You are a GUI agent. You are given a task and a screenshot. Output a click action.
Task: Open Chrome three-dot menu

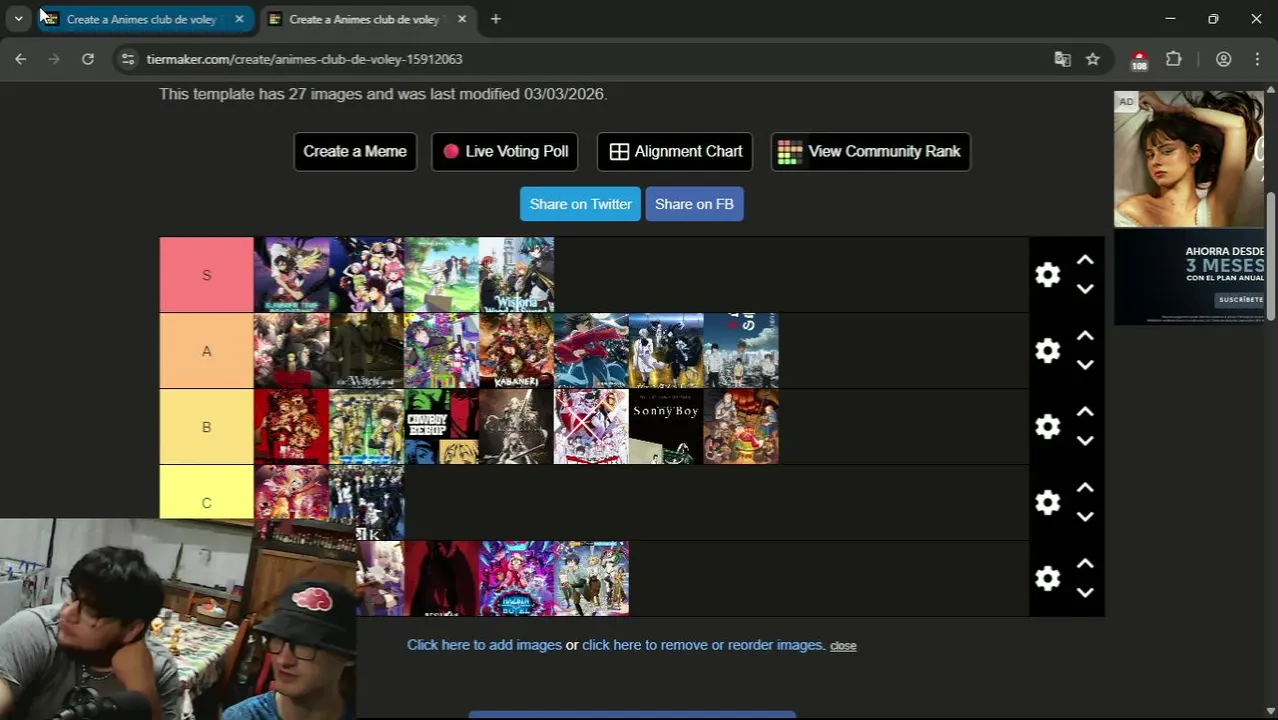click(1257, 59)
